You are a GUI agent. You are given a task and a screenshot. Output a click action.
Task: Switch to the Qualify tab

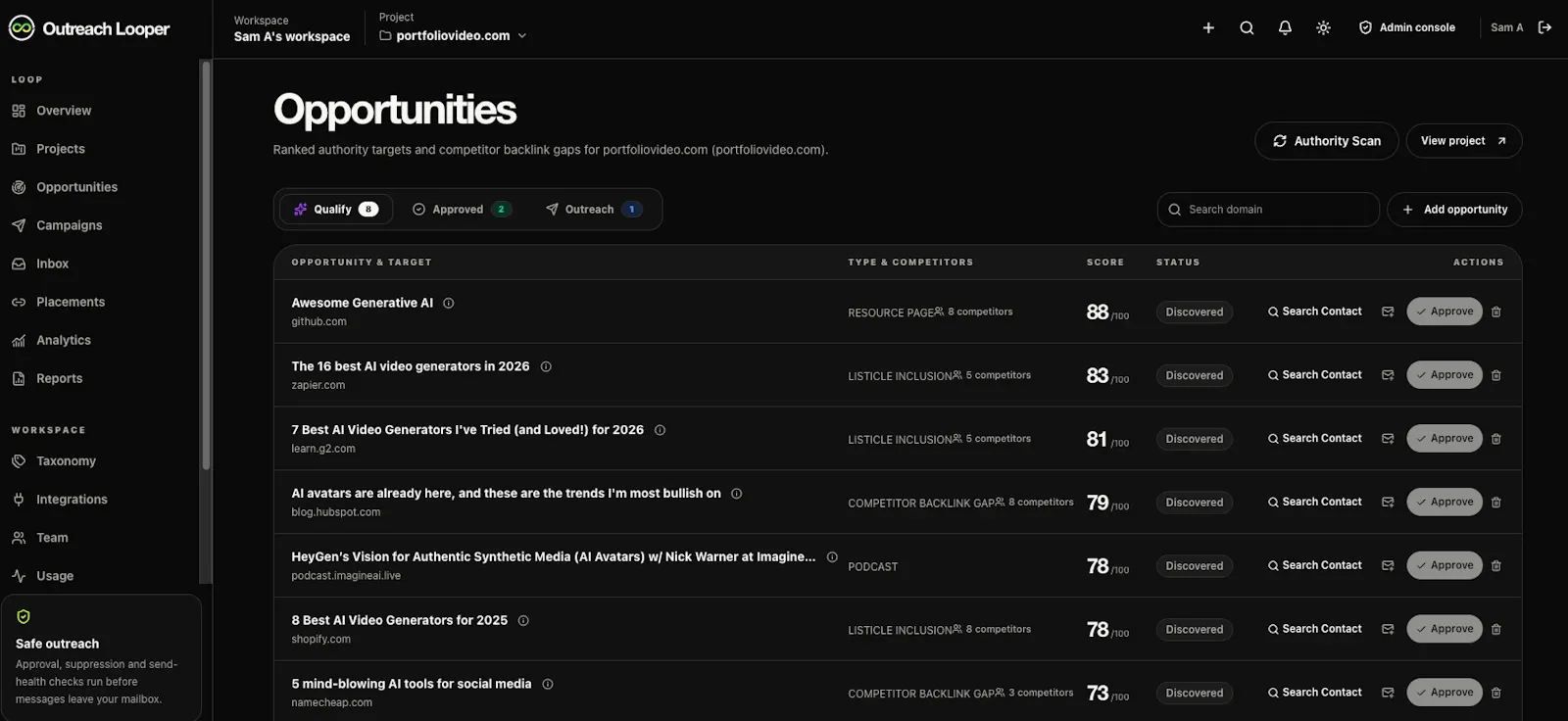tap(336, 209)
